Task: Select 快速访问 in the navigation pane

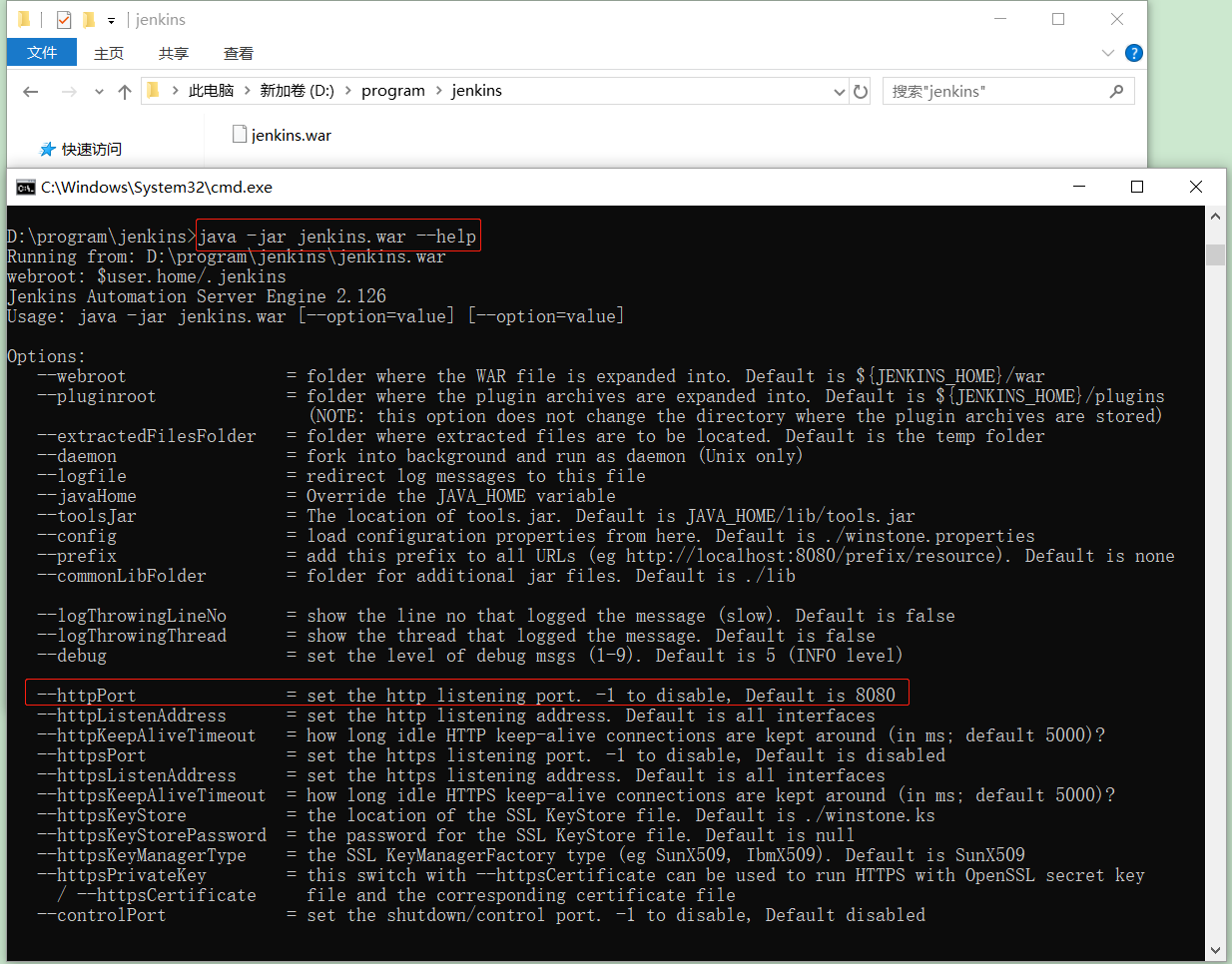Action: [x=81, y=149]
